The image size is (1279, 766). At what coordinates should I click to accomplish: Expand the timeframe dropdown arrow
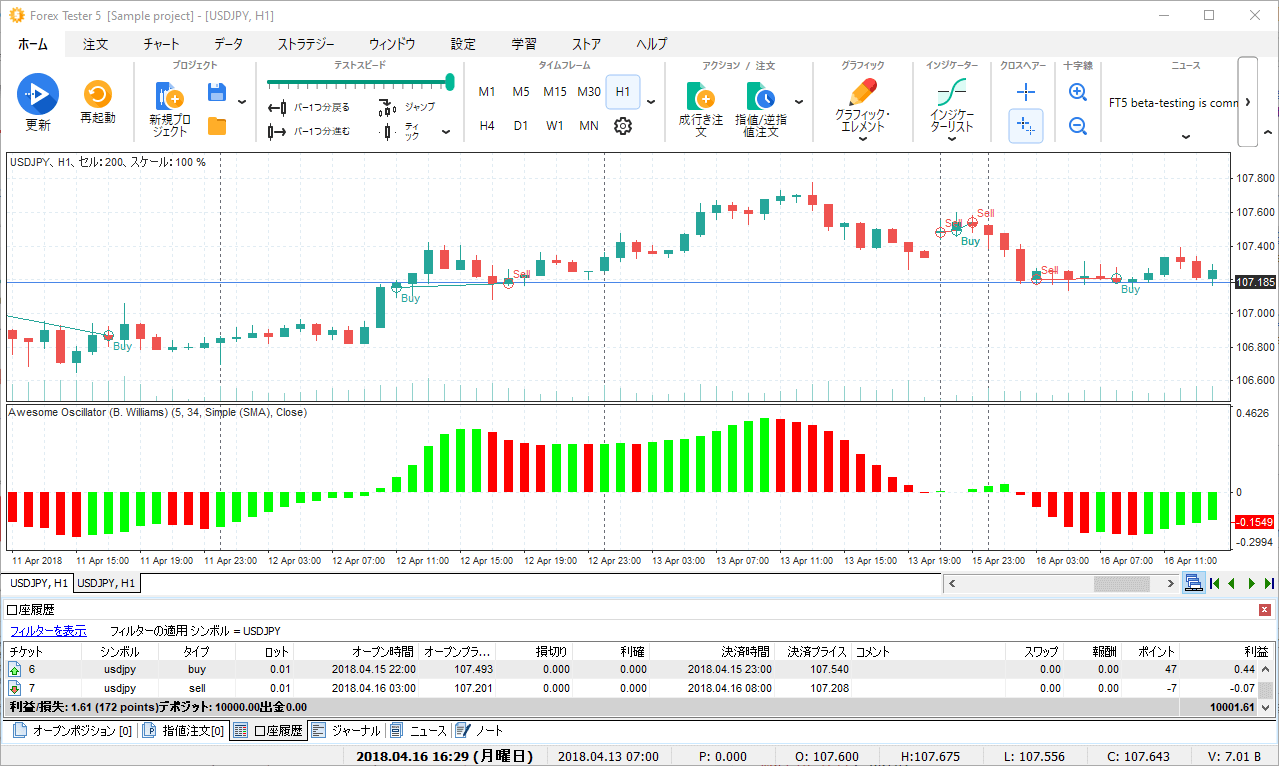point(651,102)
